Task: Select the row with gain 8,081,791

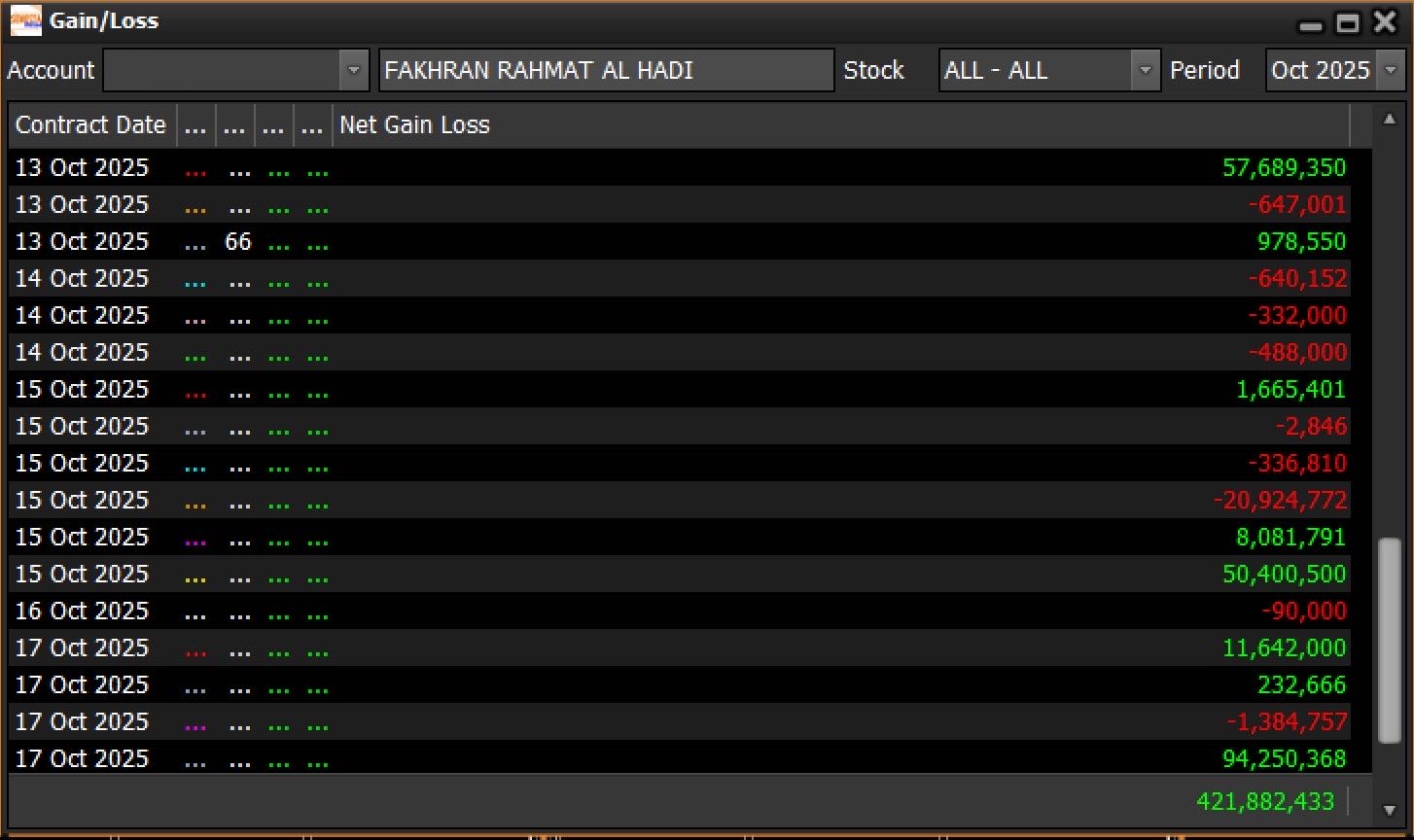Action: (x=680, y=537)
